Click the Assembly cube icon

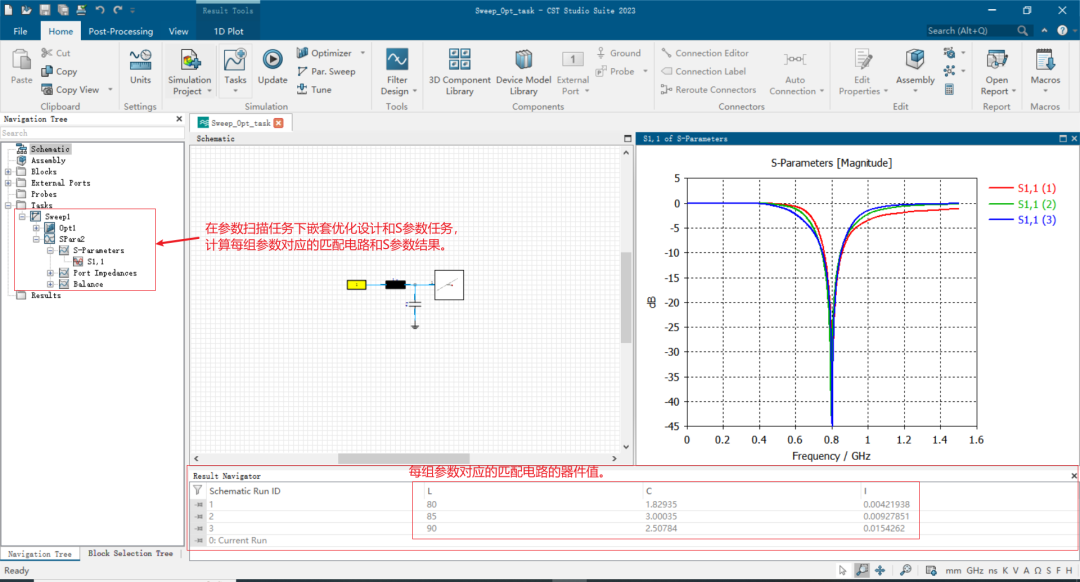tap(915, 59)
